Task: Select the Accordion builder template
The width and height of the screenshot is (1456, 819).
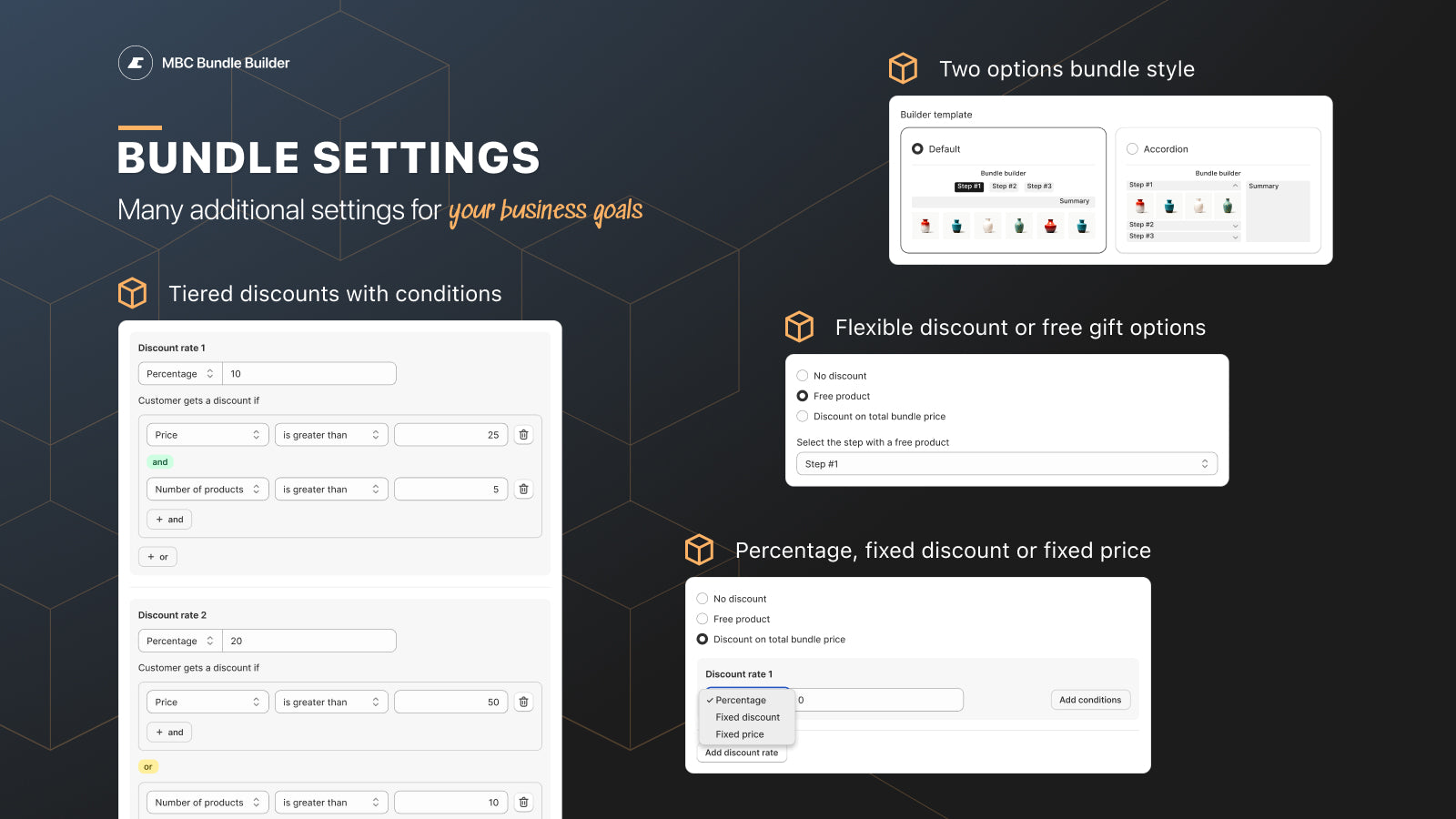Action: click(x=1132, y=148)
